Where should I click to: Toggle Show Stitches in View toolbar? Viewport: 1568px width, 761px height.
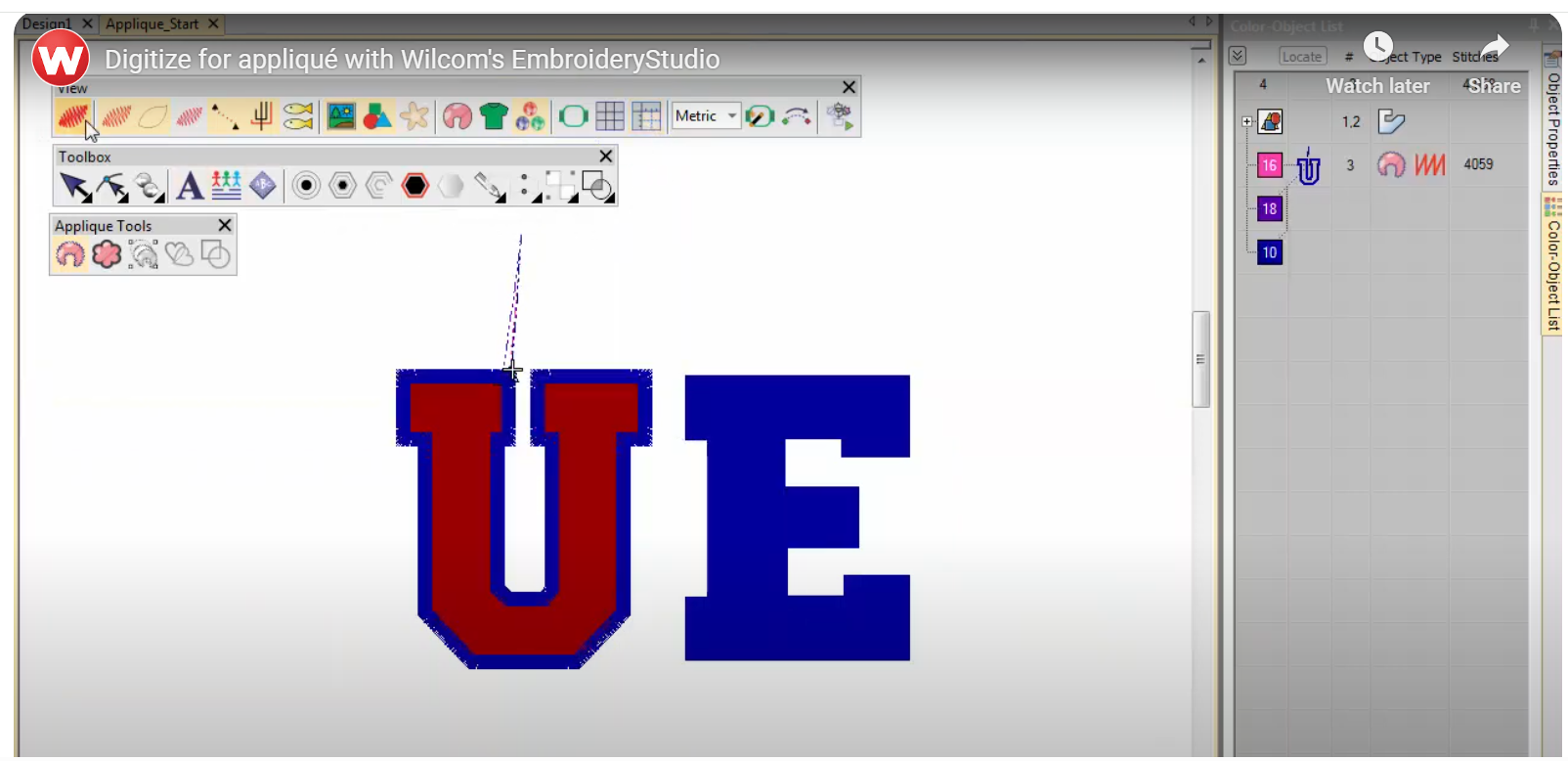click(x=116, y=116)
